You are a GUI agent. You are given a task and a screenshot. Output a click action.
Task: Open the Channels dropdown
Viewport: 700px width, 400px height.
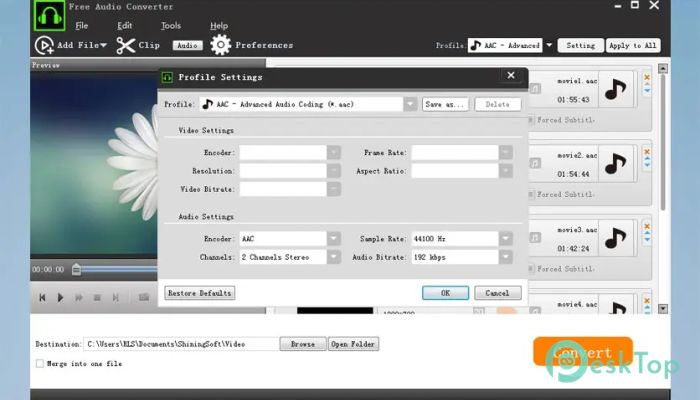pyautogui.click(x=333, y=257)
